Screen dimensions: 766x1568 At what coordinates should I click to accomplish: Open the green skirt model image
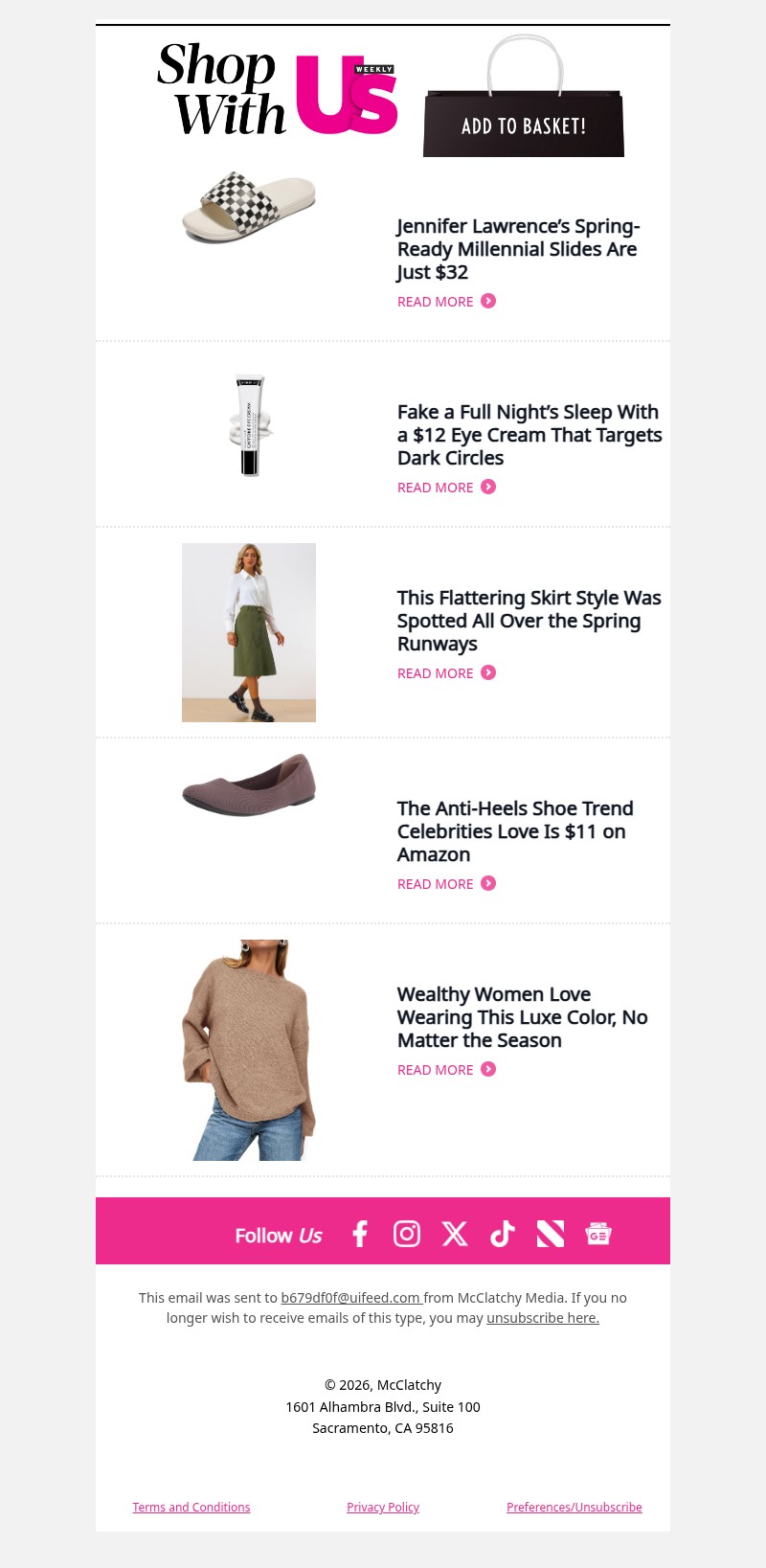[249, 632]
